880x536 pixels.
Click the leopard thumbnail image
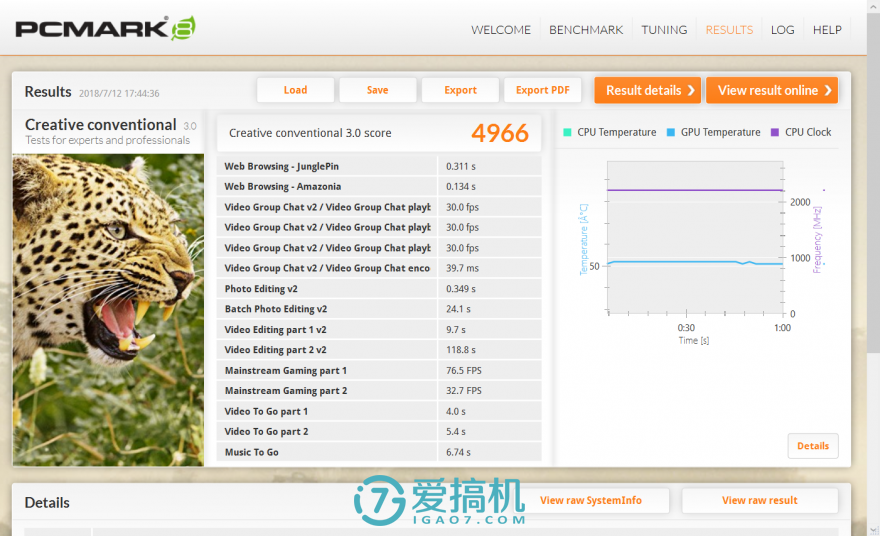(x=108, y=310)
